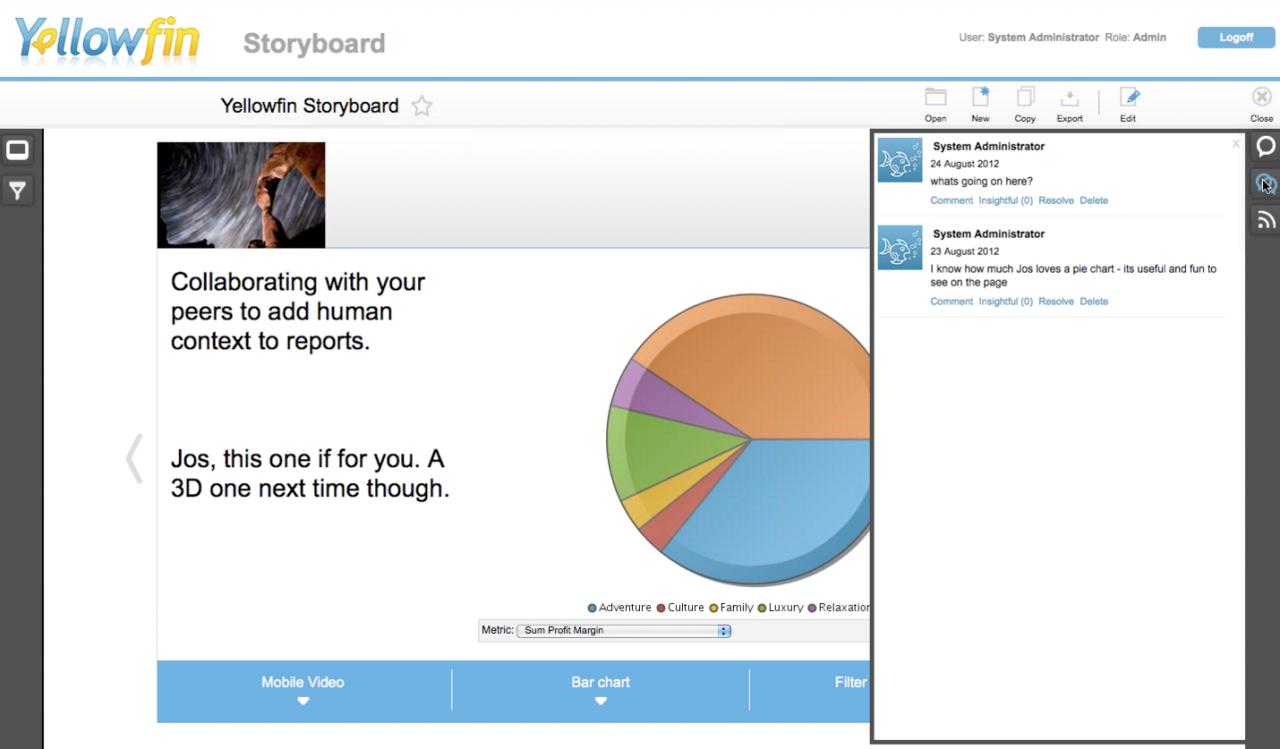Click the slide view icon in left sidebar
Screen dimensions: 1280x749
18,151
